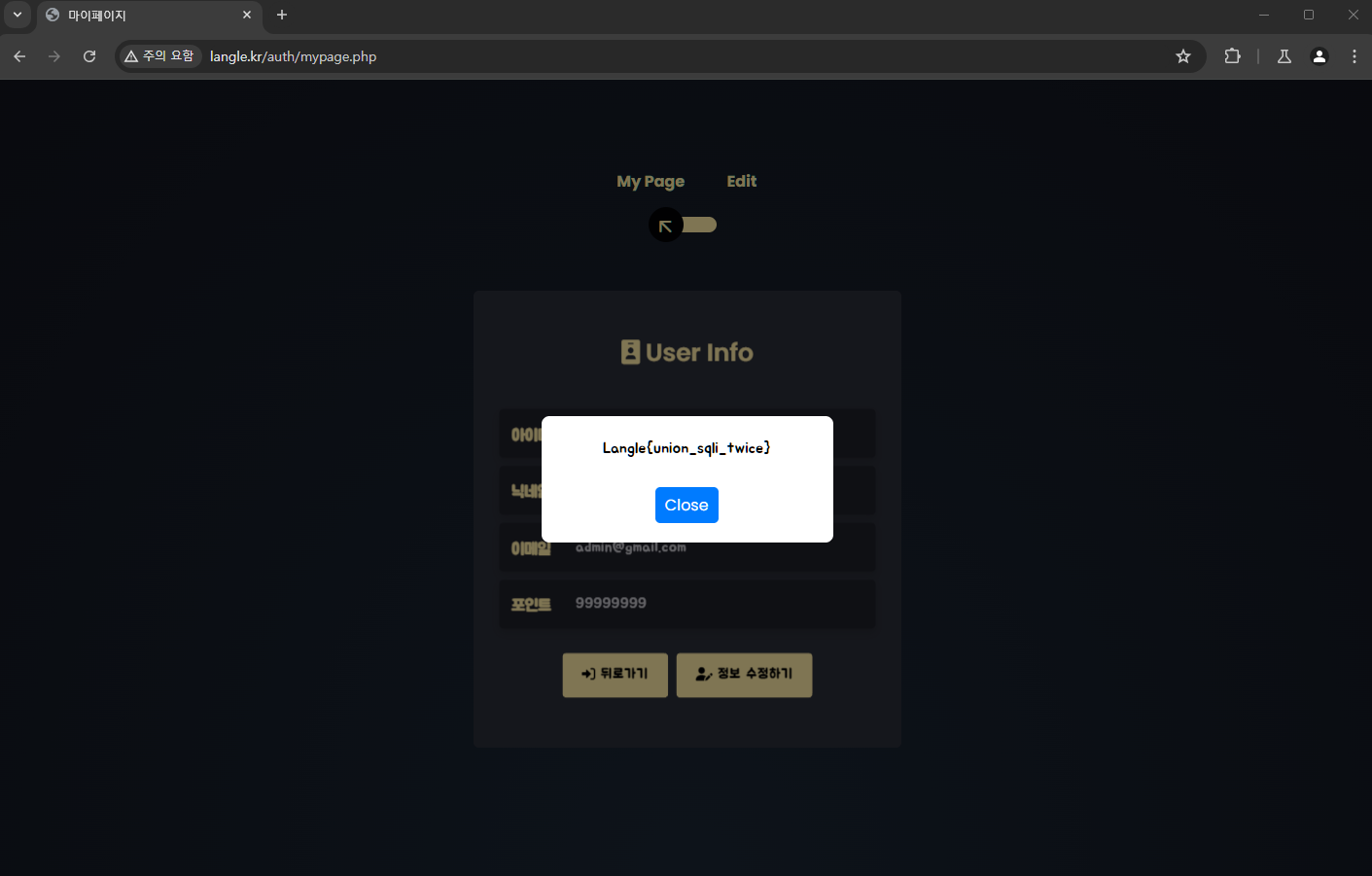This screenshot has height=876, width=1372.
Task: Toggle the My Page / Edit switch
Action: (x=683, y=226)
